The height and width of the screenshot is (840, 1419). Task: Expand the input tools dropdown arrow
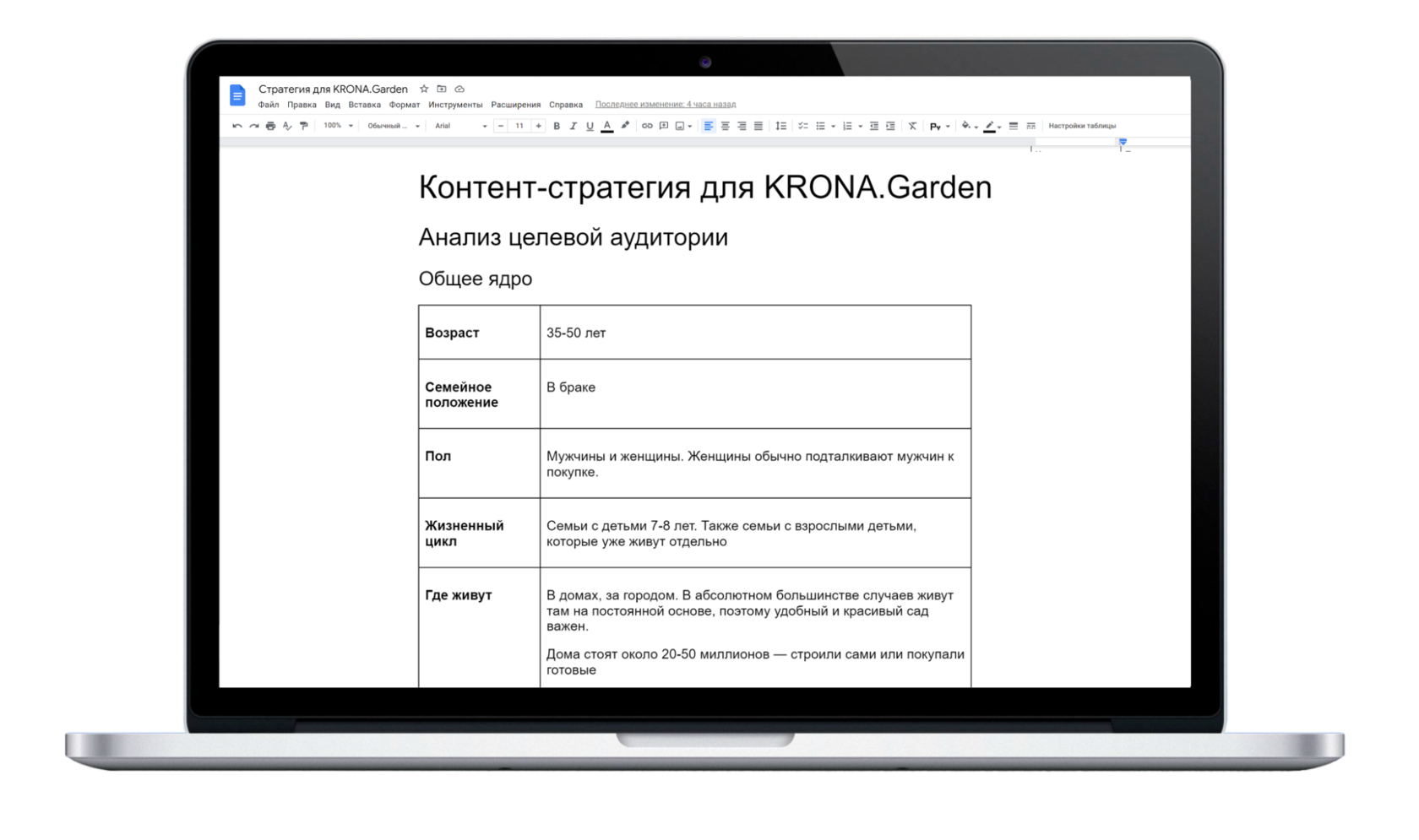tap(948, 127)
